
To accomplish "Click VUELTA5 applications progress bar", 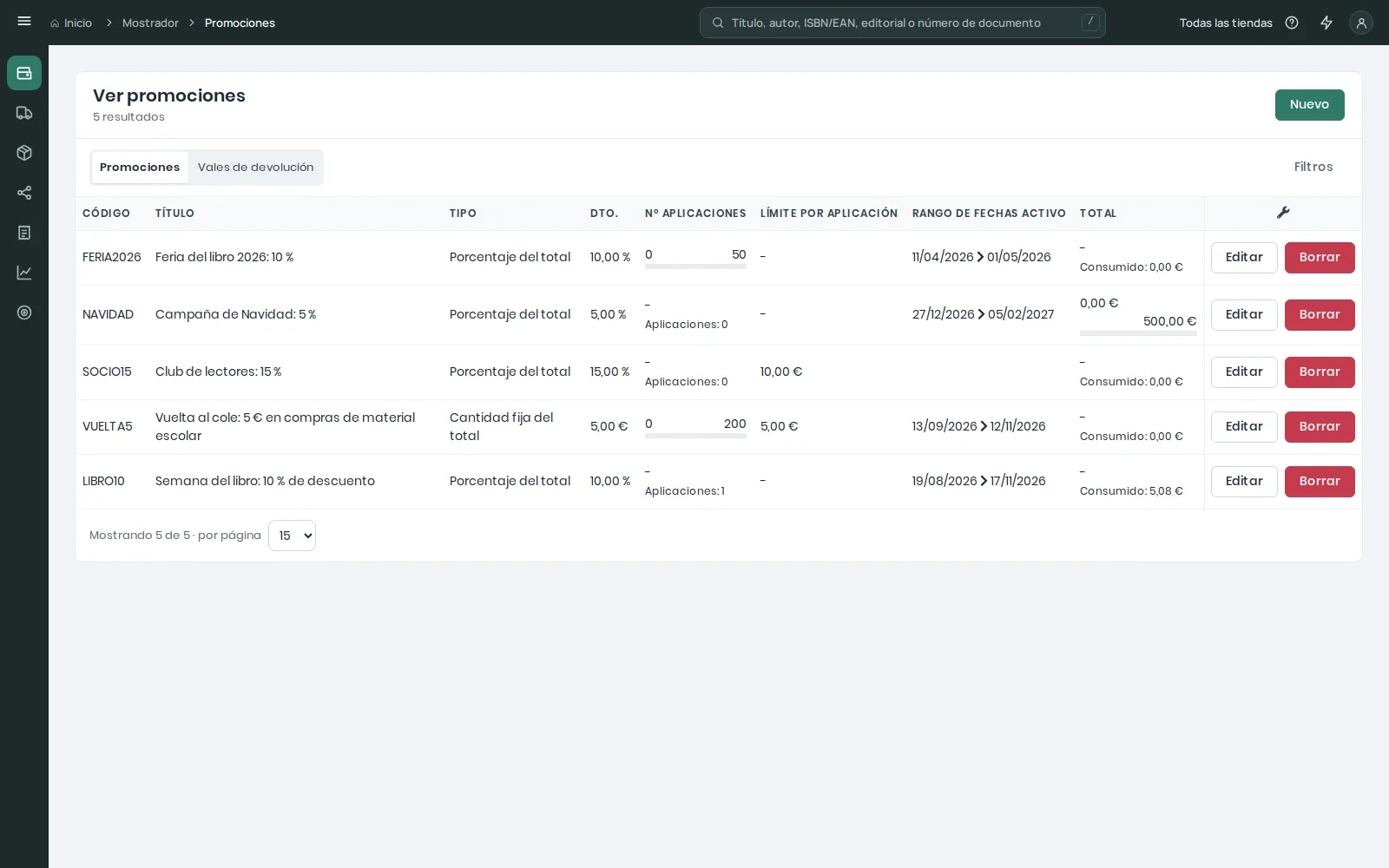I will pyautogui.click(x=695, y=436).
